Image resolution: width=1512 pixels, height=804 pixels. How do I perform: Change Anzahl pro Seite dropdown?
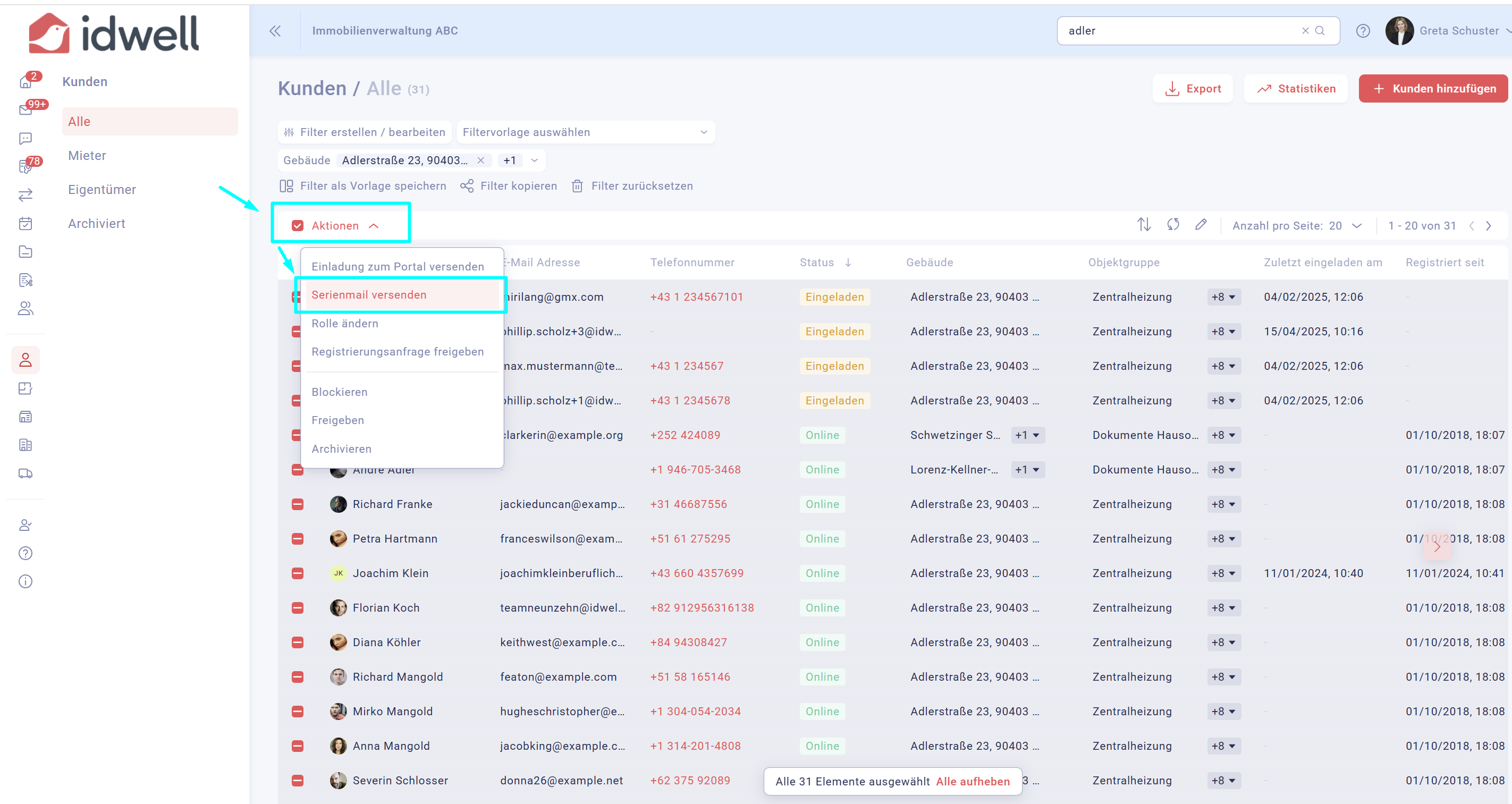(x=1345, y=226)
